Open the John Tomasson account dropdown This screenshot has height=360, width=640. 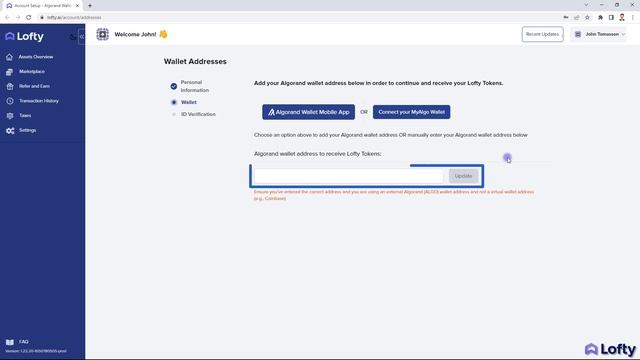(x=599, y=34)
